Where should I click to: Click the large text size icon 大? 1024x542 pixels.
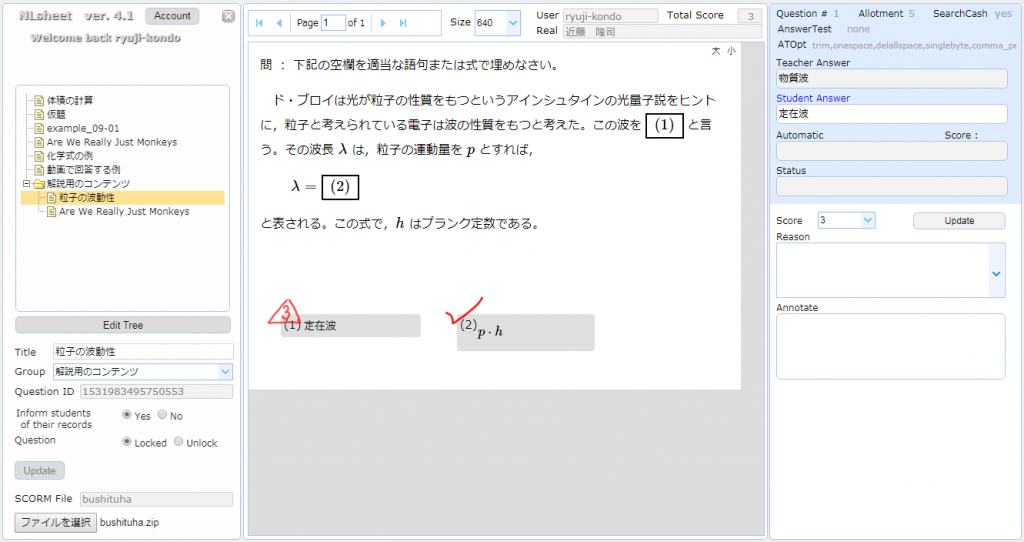tap(715, 51)
